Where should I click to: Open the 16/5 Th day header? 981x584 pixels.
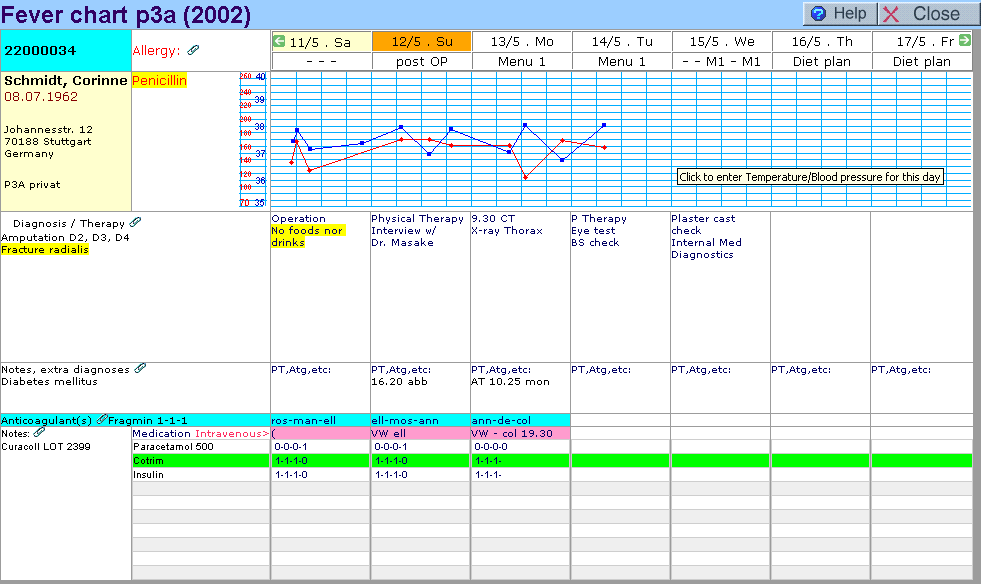[x=821, y=42]
